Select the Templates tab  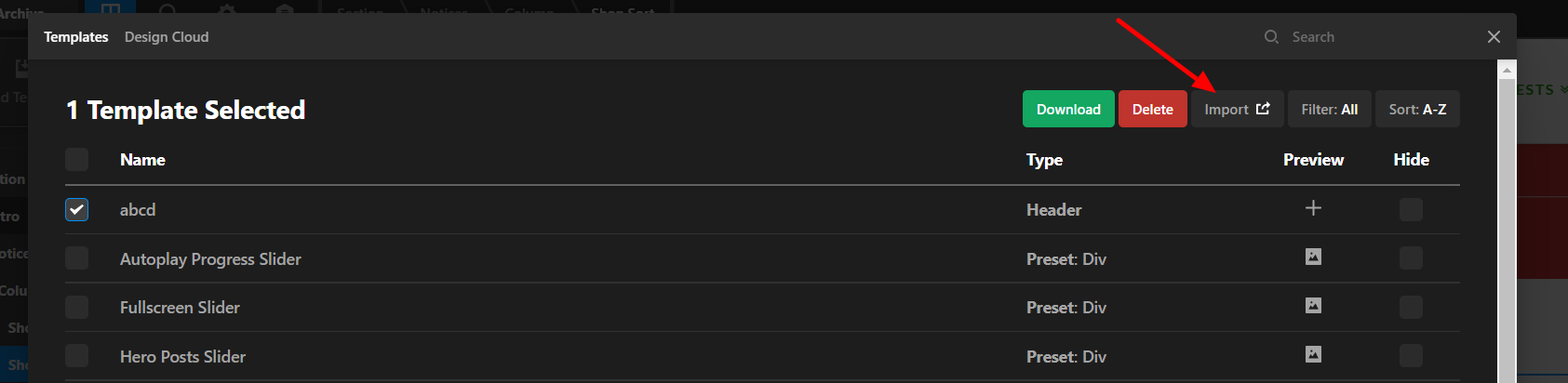click(76, 37)
